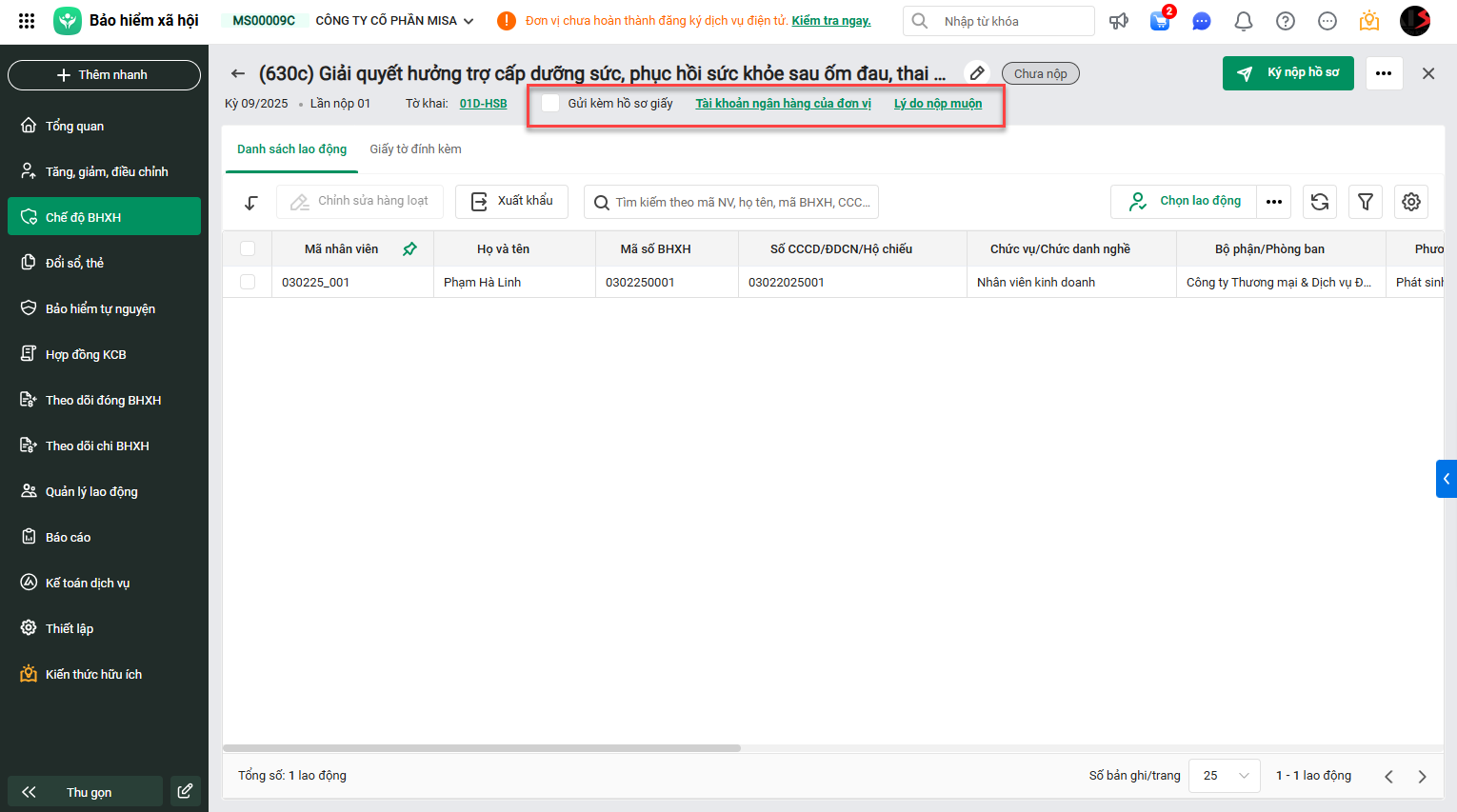Go back with the left arrow
The height and width of the screenshot is (812, 1457).
(238, 73)
